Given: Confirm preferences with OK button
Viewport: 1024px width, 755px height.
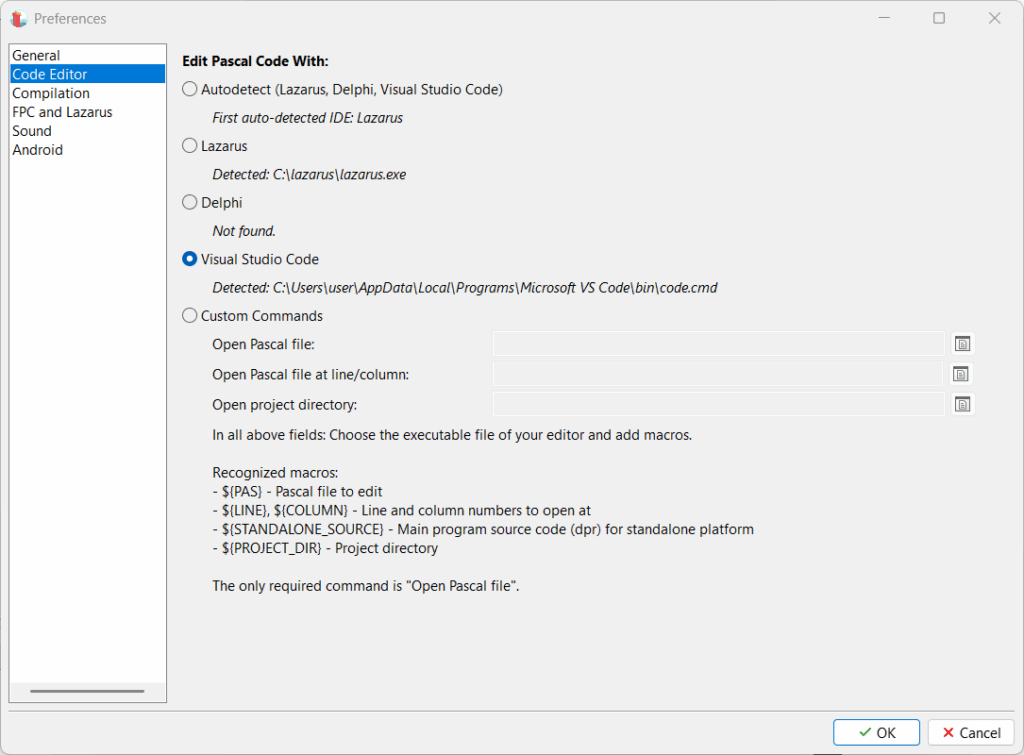Looking at the screenshot, I should click(876, 732).
